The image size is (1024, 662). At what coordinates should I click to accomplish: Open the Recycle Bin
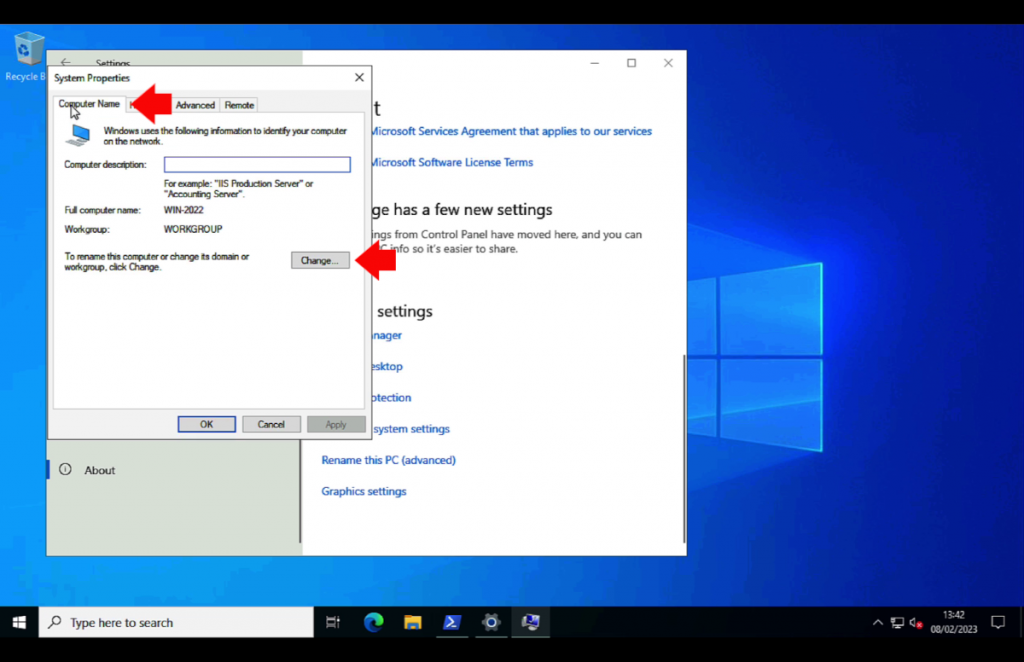(x=28, y=50)
